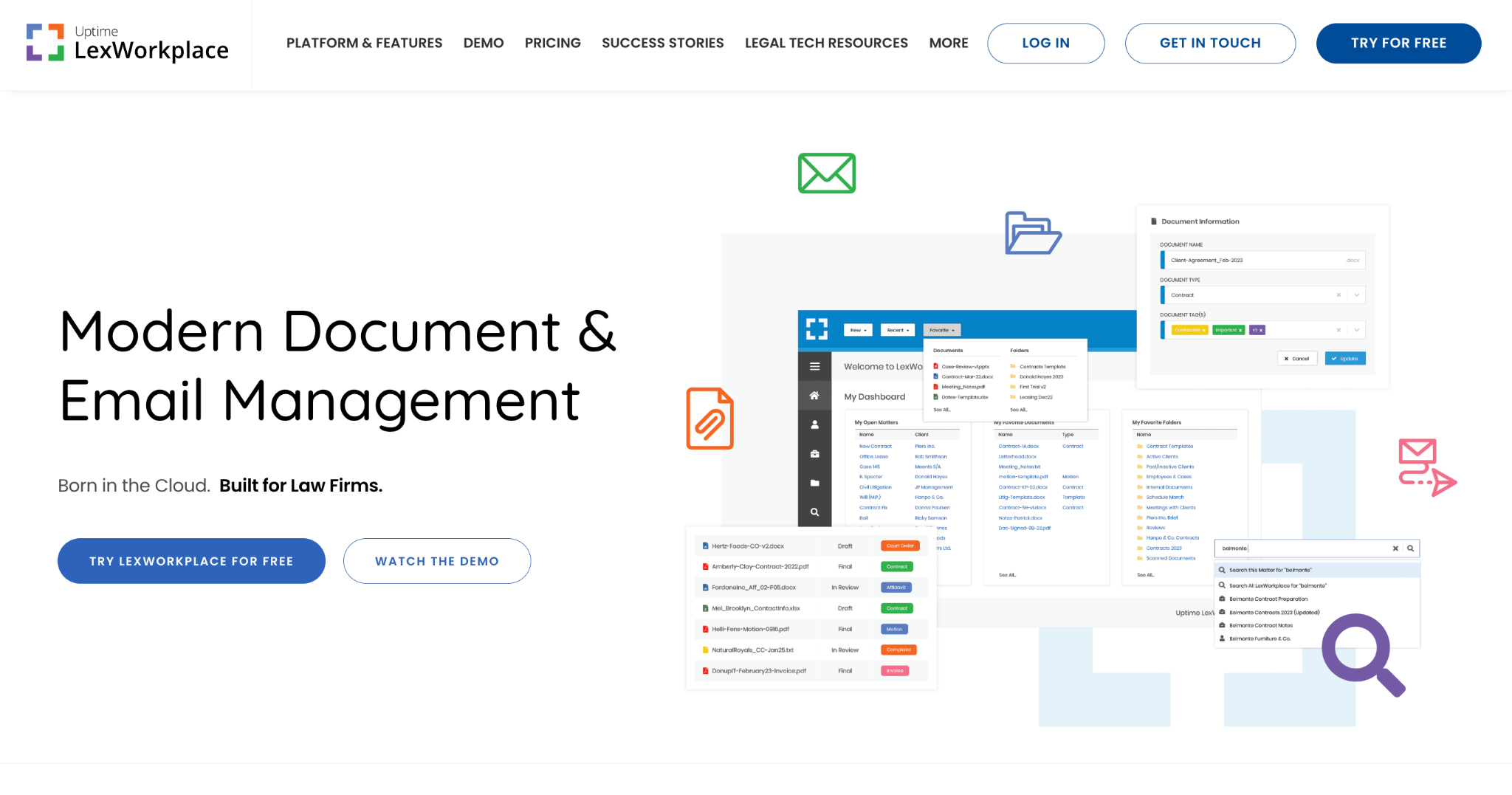This screenshot has height=795, width=1512.
Task: Click the orange paperclip document icon
Action: [x=709, y=419]
